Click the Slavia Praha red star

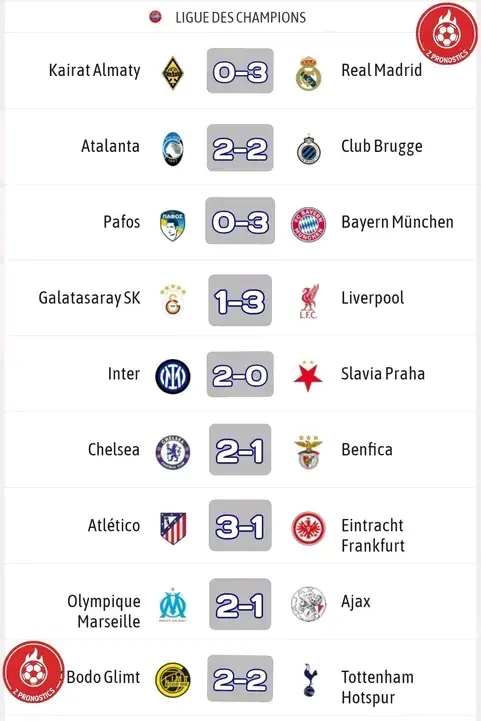(x=308, y=376)
